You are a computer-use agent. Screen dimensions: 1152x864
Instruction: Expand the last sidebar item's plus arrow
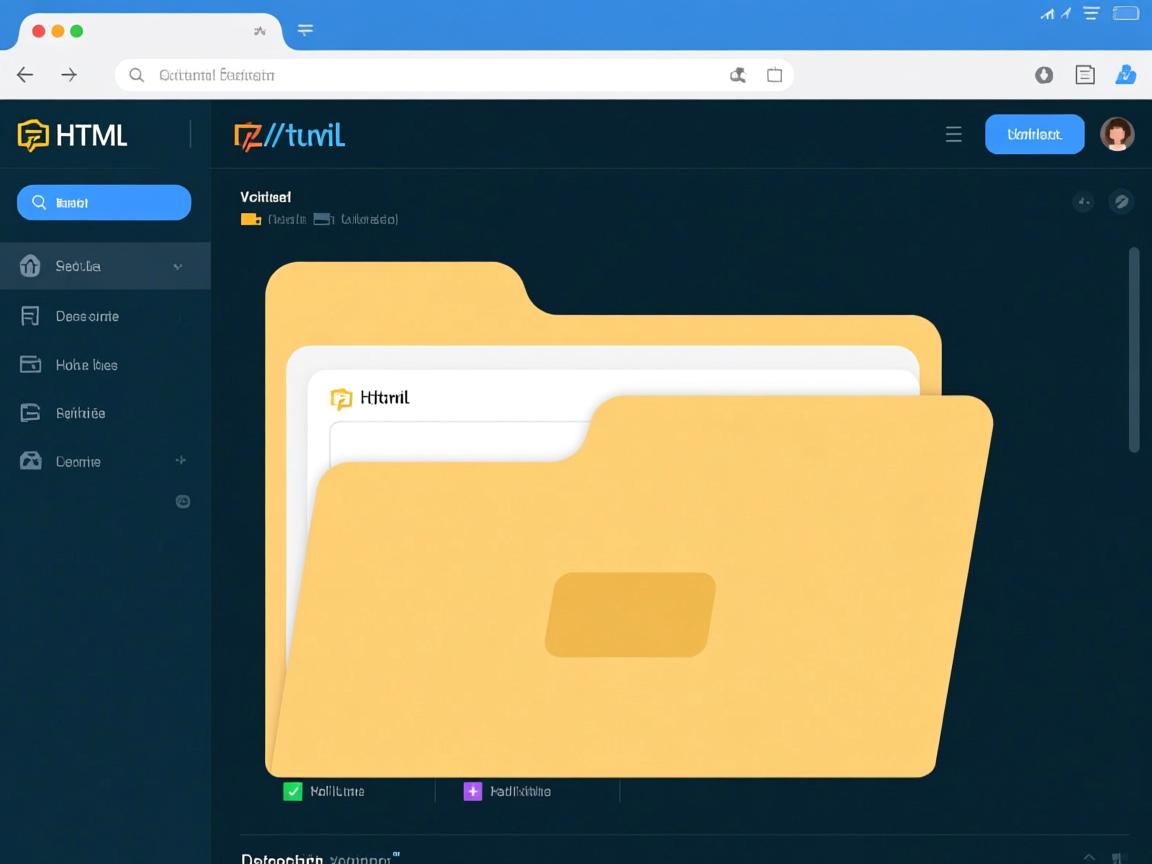(181, 461)
